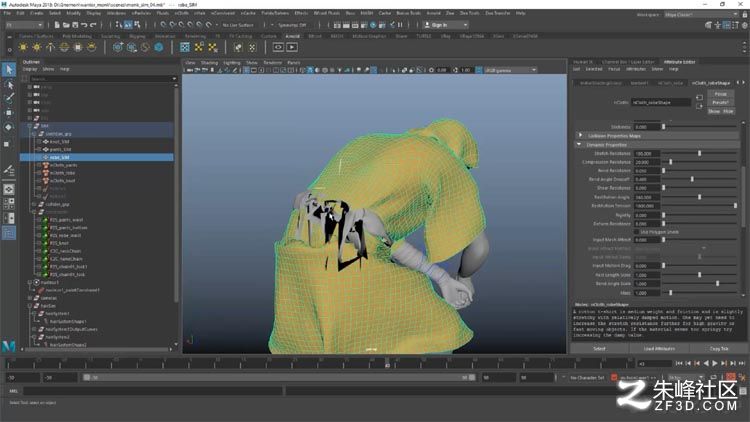Redo action via status line arrow
The width and height of the screenshot is (750, 422).
click(x=93, y=25)
